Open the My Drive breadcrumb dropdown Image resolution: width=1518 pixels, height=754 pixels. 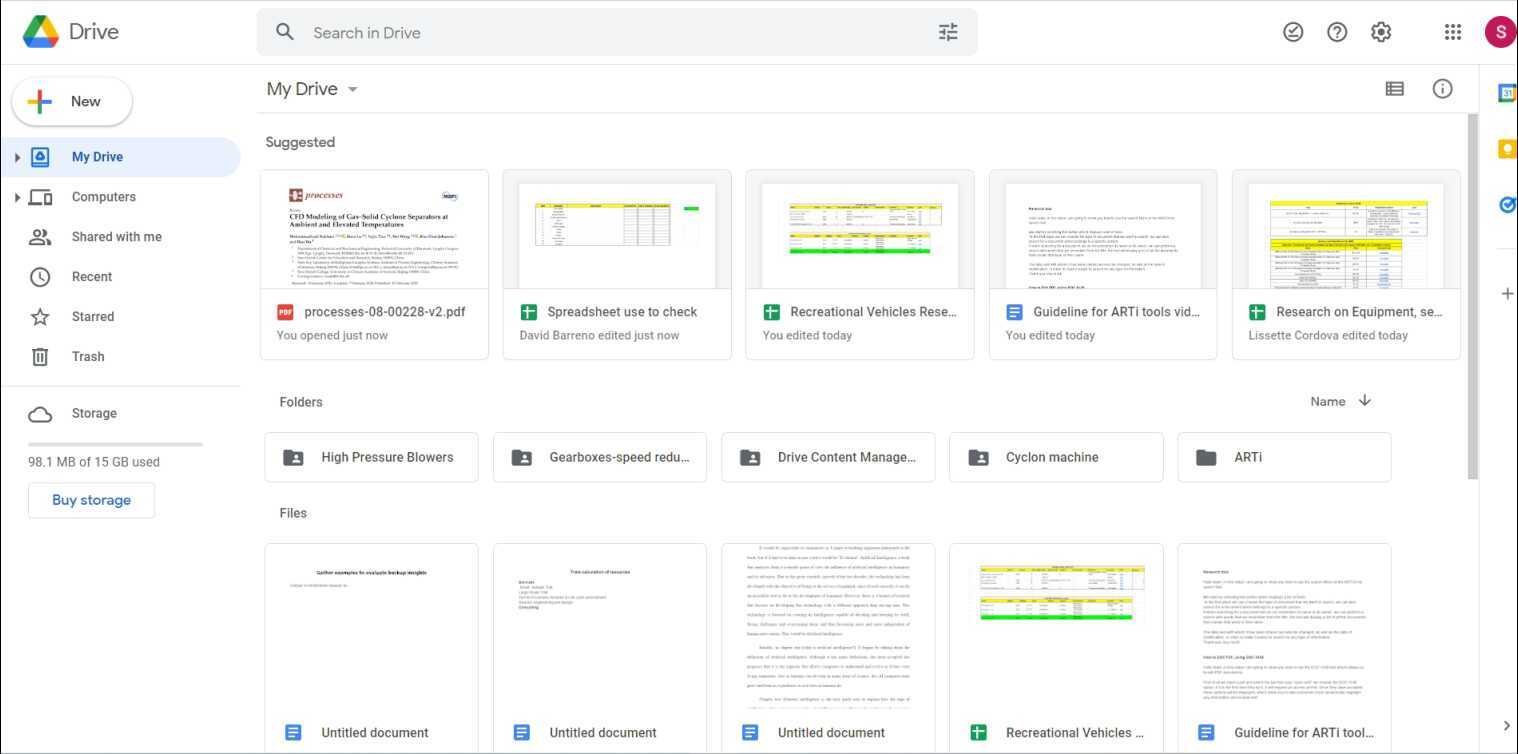pyautogui.click(x=352, y=89)
